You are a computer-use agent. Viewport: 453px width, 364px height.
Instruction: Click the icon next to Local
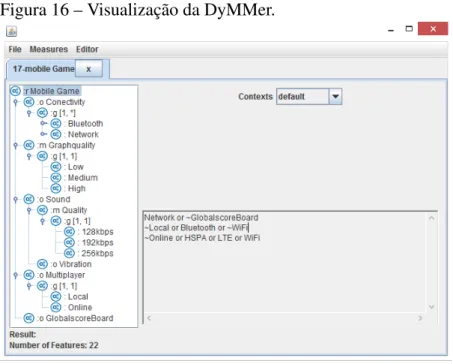tap(56, 296)
